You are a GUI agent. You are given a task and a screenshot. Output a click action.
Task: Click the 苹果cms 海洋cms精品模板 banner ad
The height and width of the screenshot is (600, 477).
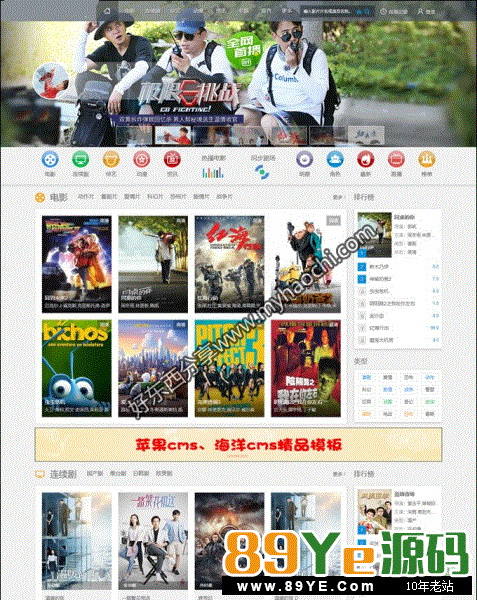point(238,445)
